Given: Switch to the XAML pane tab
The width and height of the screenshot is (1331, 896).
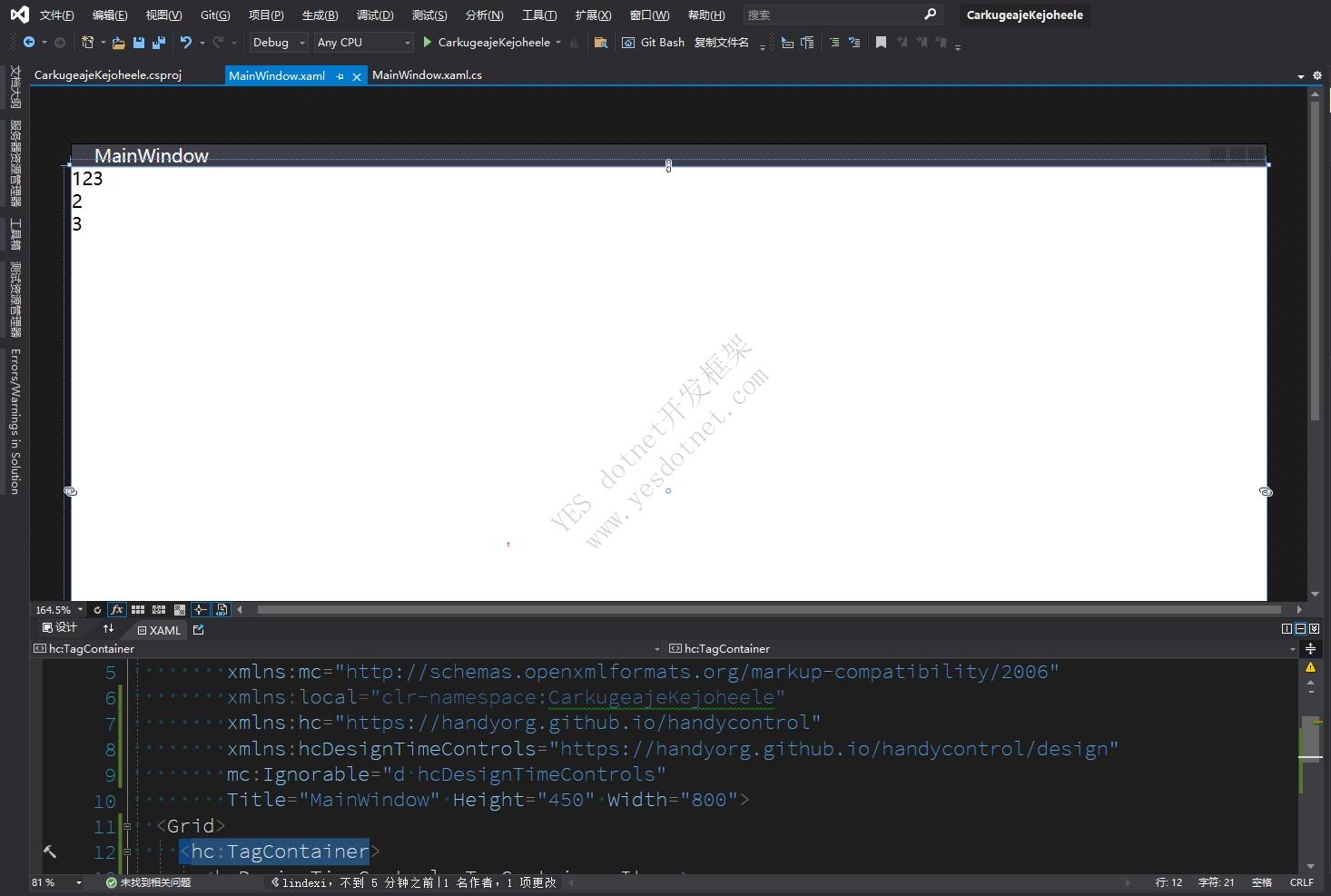Looking at the screenshot, I should pos(159,630).
